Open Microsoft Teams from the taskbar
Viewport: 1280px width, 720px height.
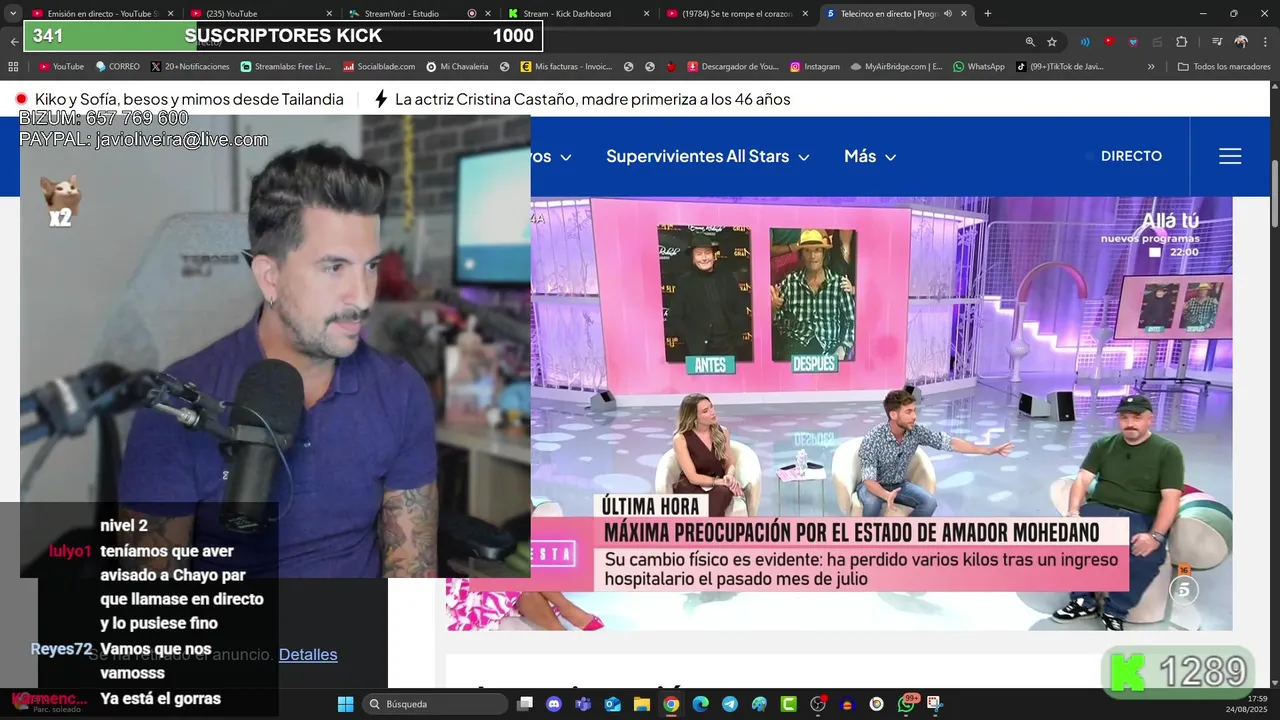(x=583, y=704)
